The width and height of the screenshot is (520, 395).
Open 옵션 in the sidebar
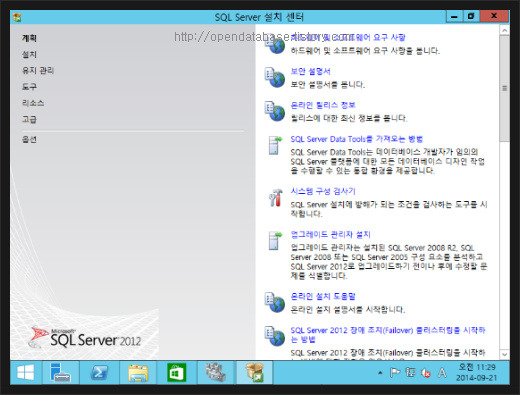pos(29,139)
